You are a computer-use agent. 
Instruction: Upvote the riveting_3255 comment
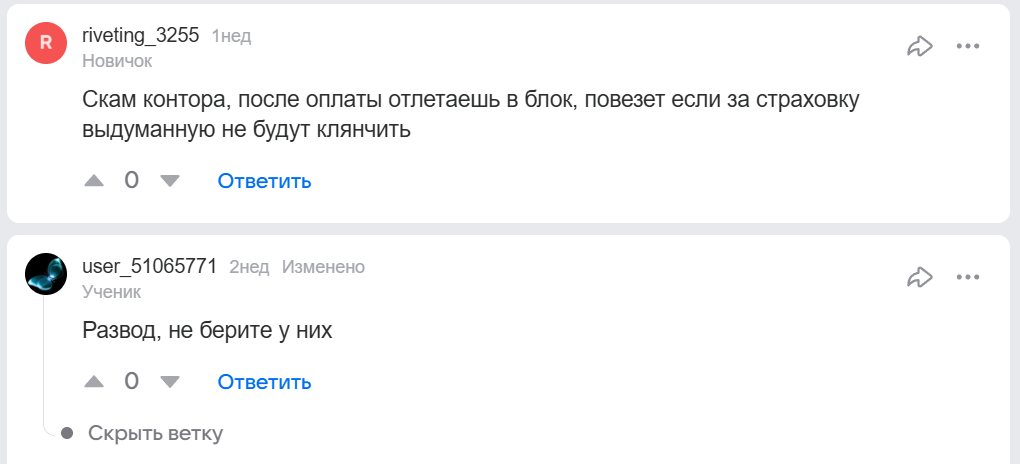pyautogui.click(x=94, y=181)
